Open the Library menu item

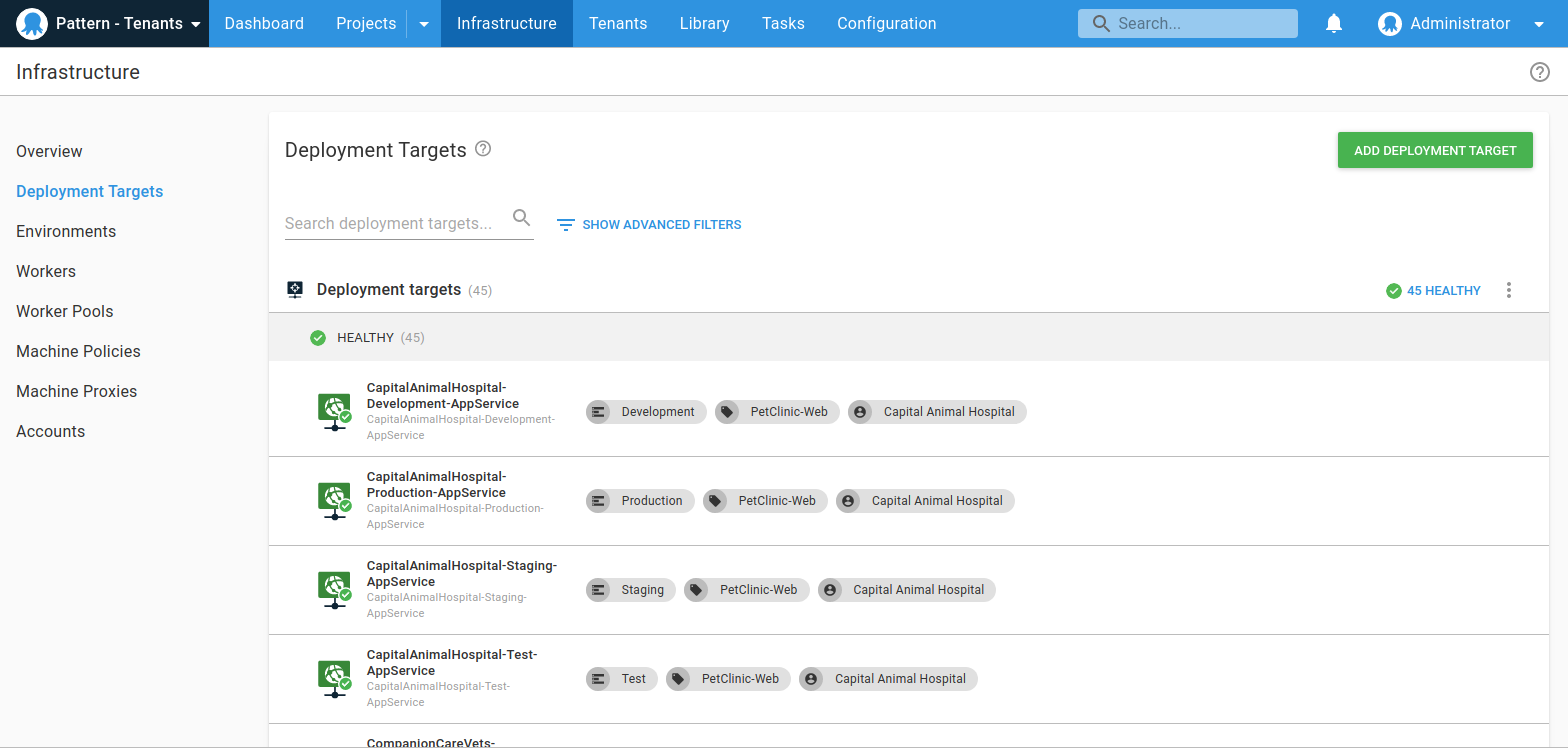[704, 24]
